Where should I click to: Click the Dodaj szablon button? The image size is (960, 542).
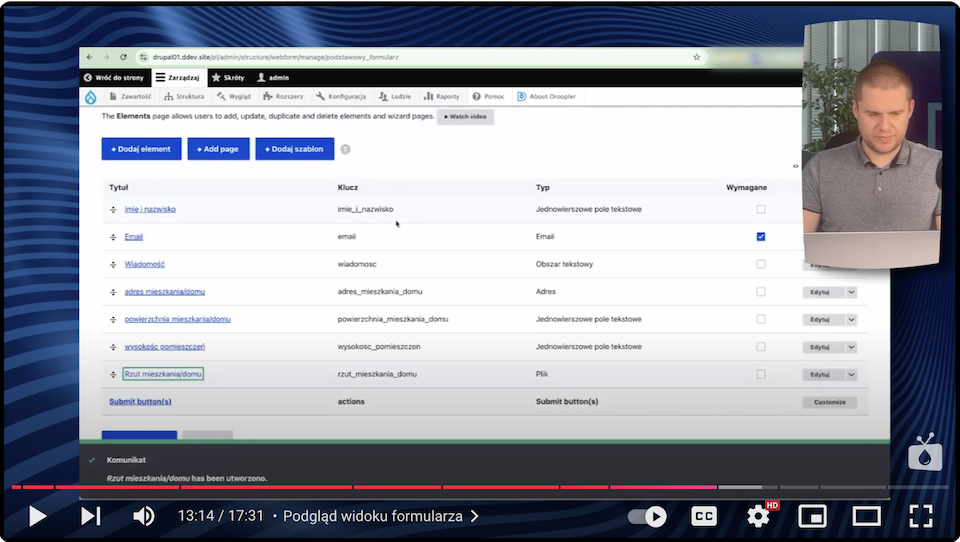pyautogui.click(x=294, y=149)
